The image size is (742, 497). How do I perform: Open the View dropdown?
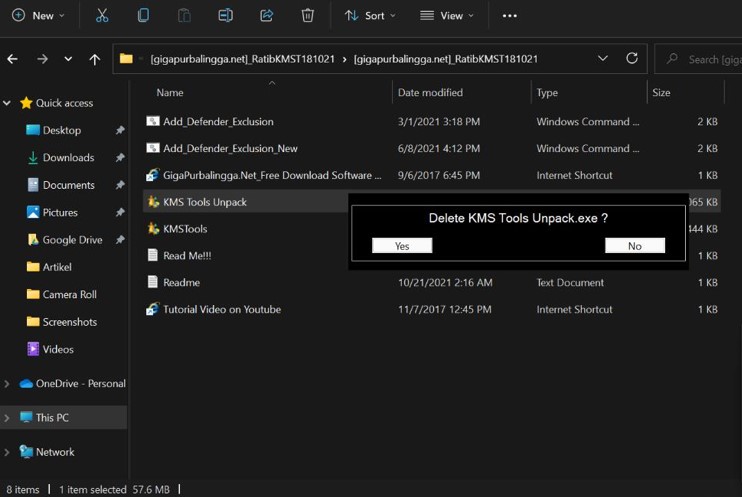tap(446, 16)
